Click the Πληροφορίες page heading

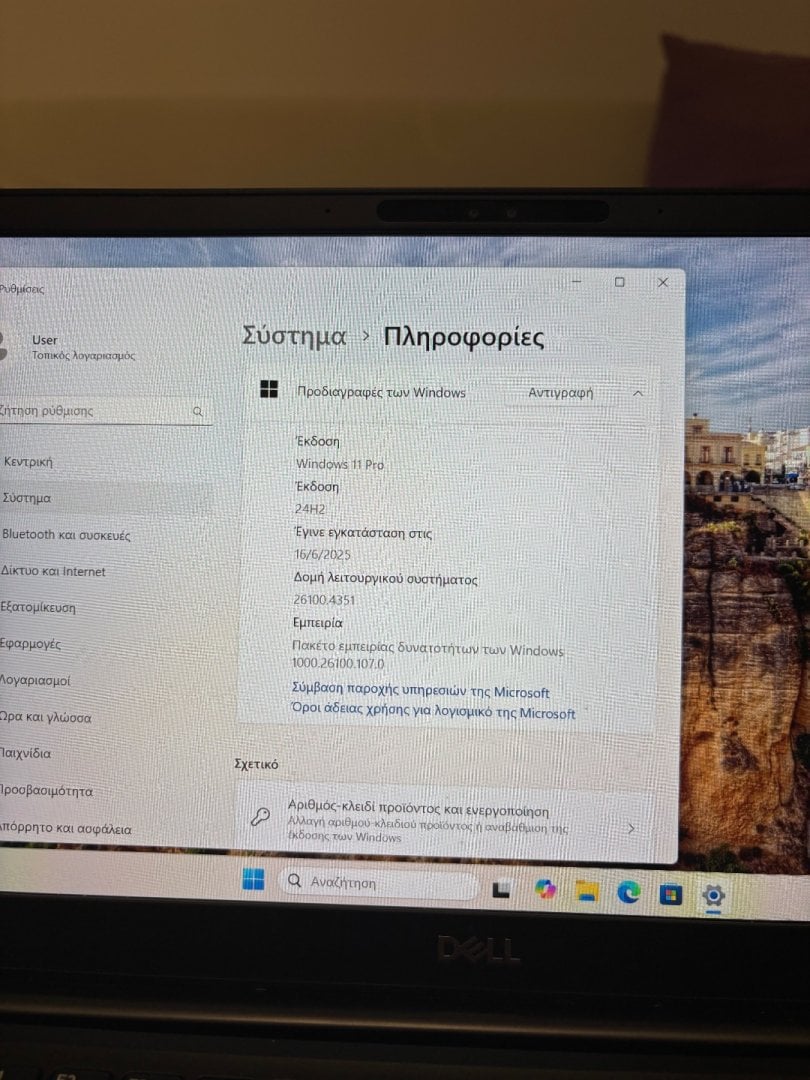click(x=464, y=337)
